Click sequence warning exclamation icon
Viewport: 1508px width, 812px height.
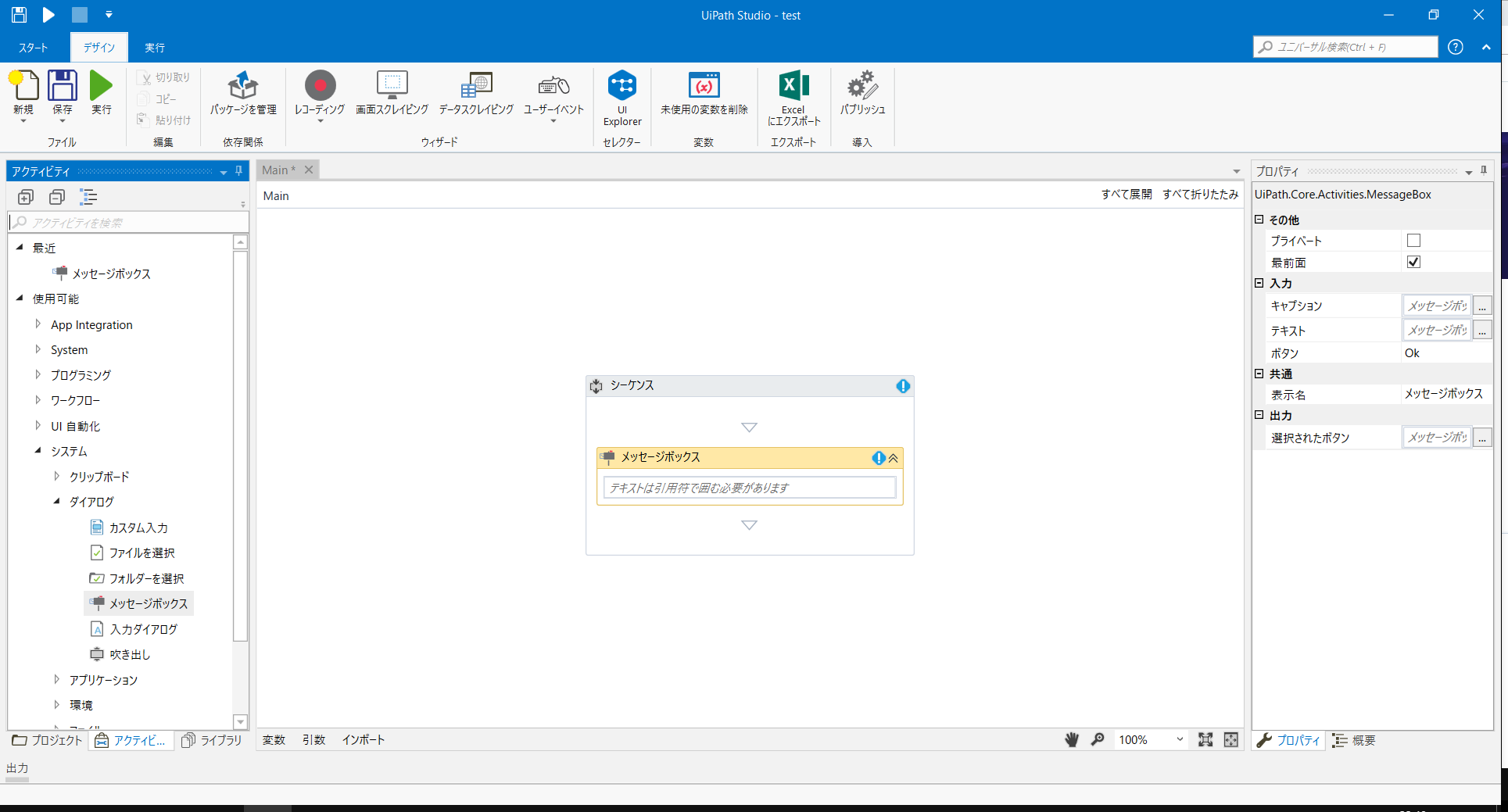click(903, 386)
